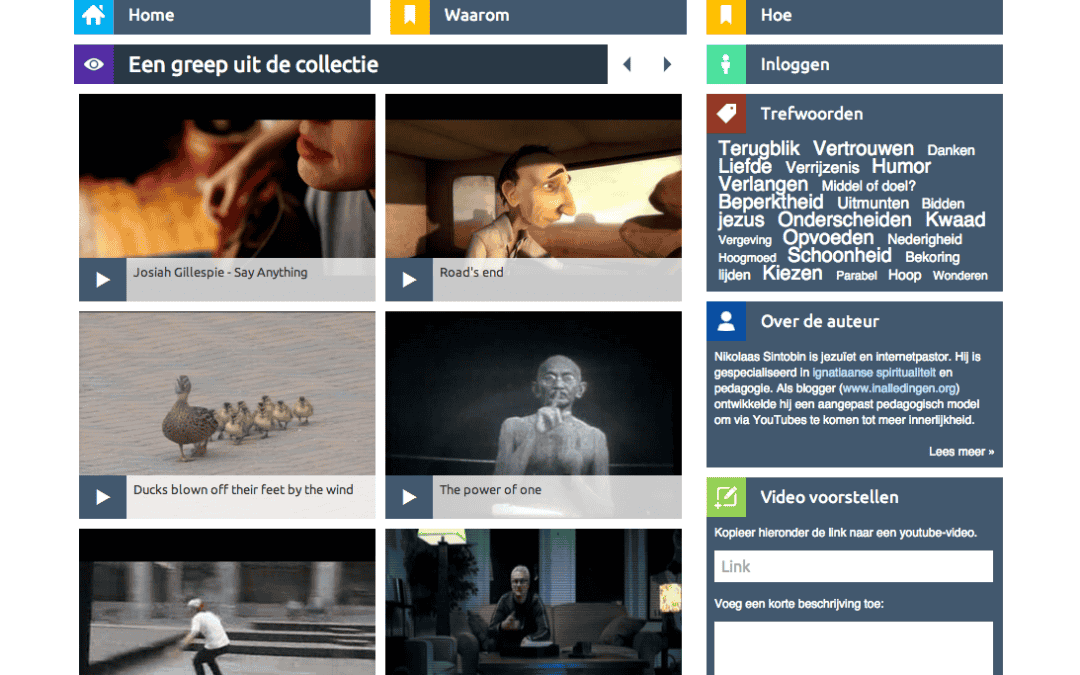The image size is (1080, 675).
Task: Focus the Link input field
Action: point(853,566)
